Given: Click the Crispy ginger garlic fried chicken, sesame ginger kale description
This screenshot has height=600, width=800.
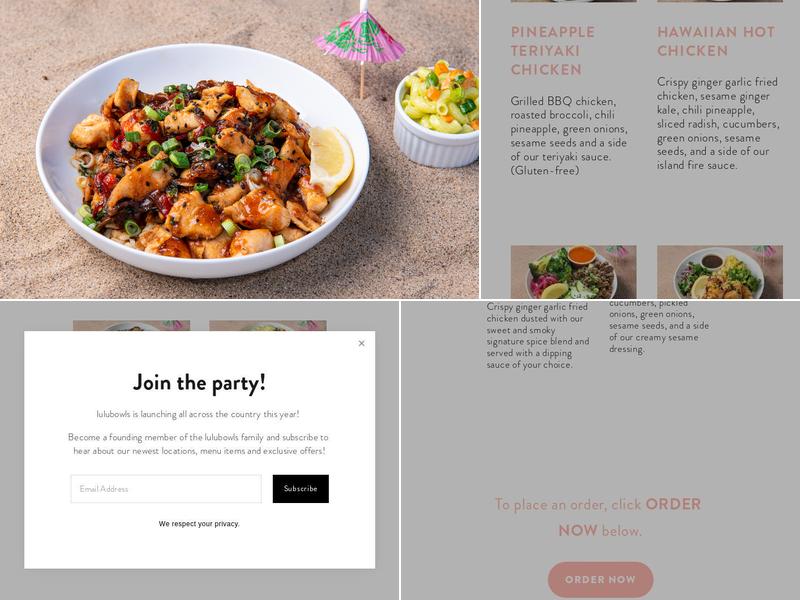Looking at the screenshot, I should tap(718, 123).
